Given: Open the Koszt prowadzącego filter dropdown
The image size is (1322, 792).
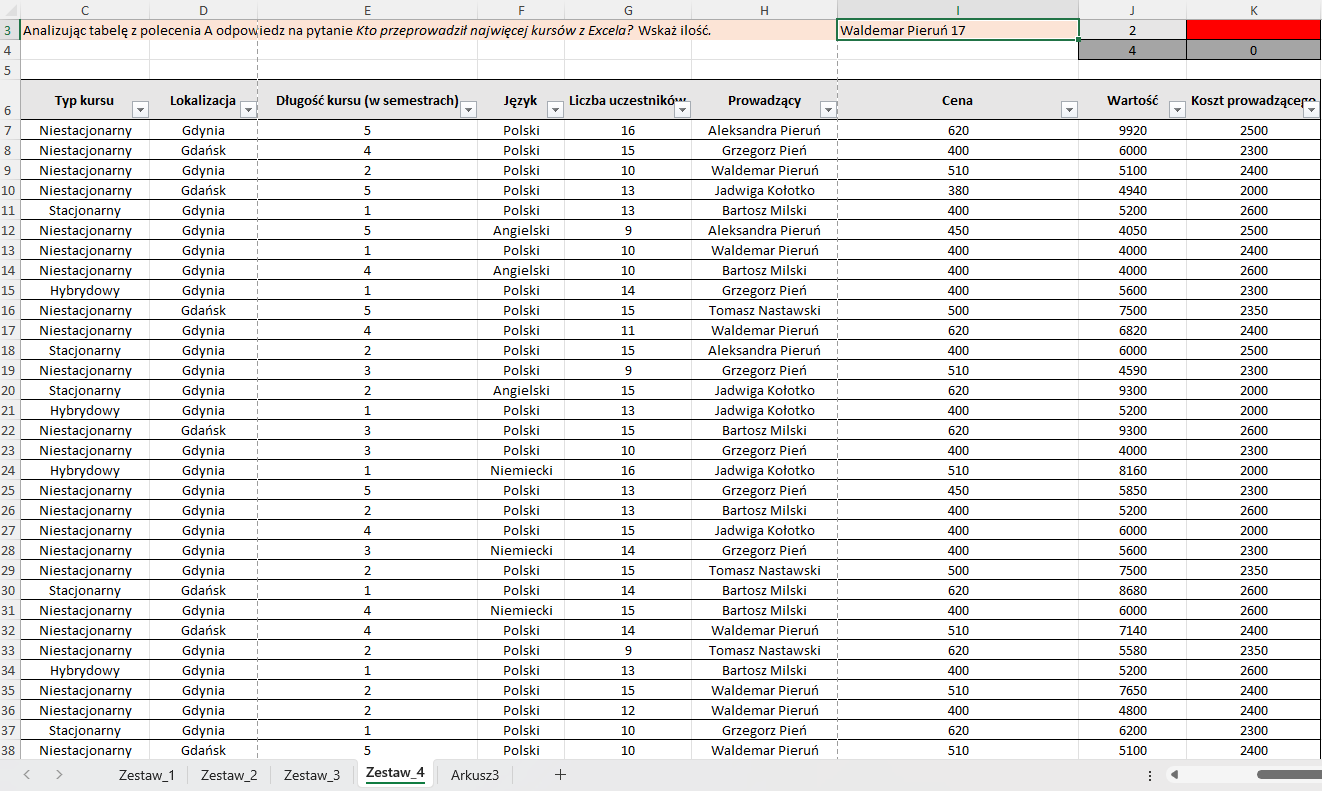Looking at the screenshot, I should coord(1312,110).
